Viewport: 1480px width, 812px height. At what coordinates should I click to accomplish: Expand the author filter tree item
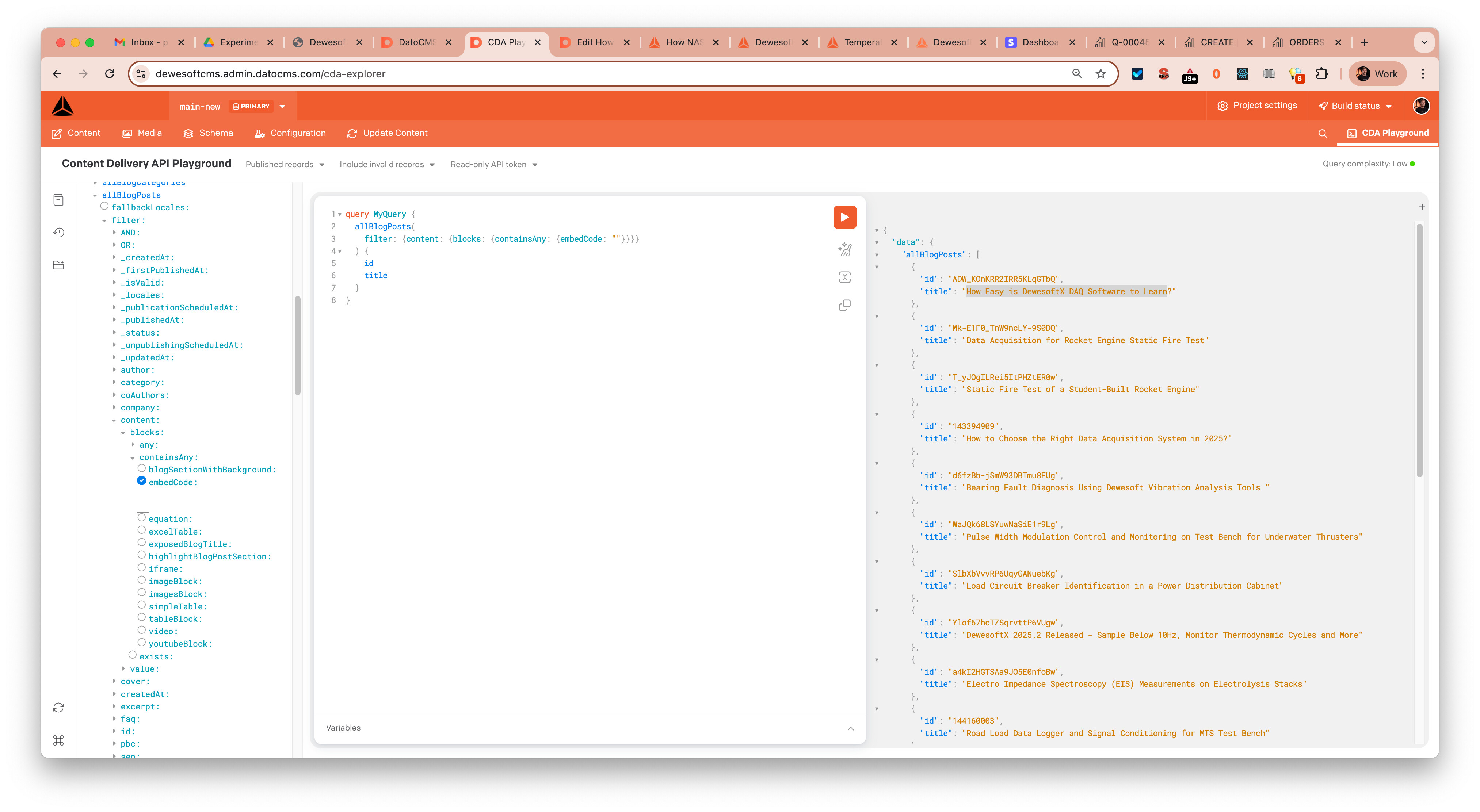click(114, 370)
